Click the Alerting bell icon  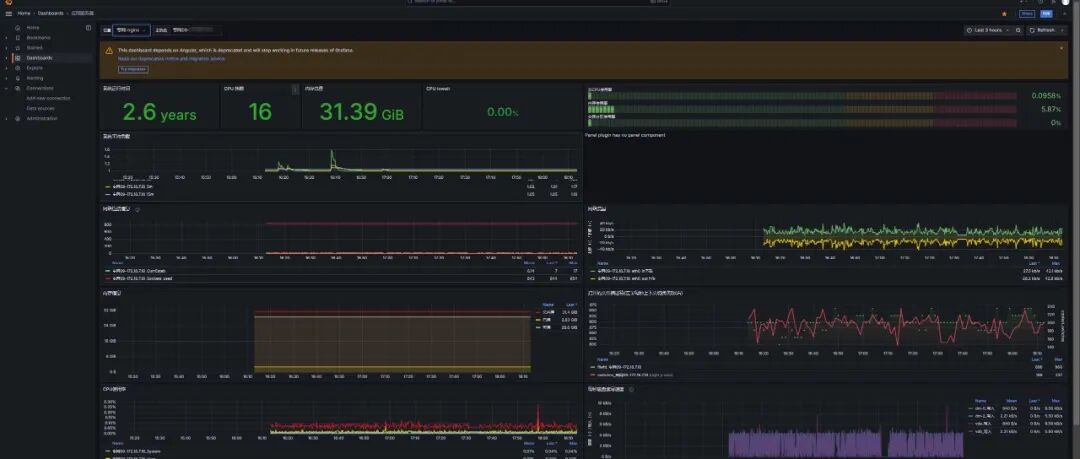tap(18, 78)
